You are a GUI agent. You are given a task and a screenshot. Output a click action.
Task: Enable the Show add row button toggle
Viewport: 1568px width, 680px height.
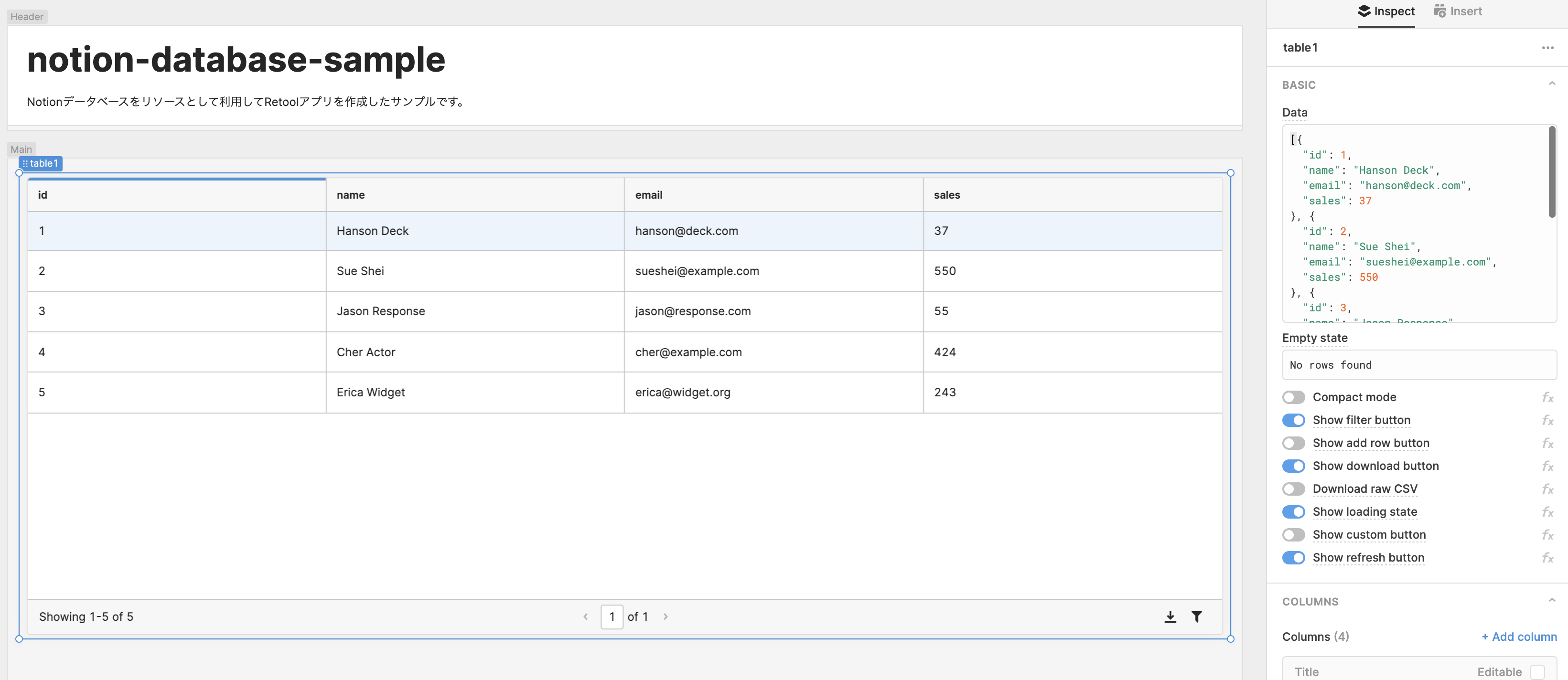pos(1293,444)
